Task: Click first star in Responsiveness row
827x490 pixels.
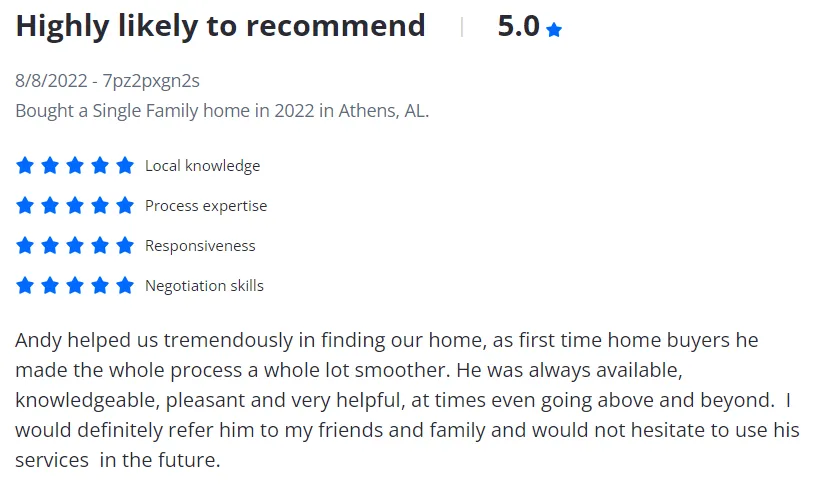Action: (x=25, y=245)
